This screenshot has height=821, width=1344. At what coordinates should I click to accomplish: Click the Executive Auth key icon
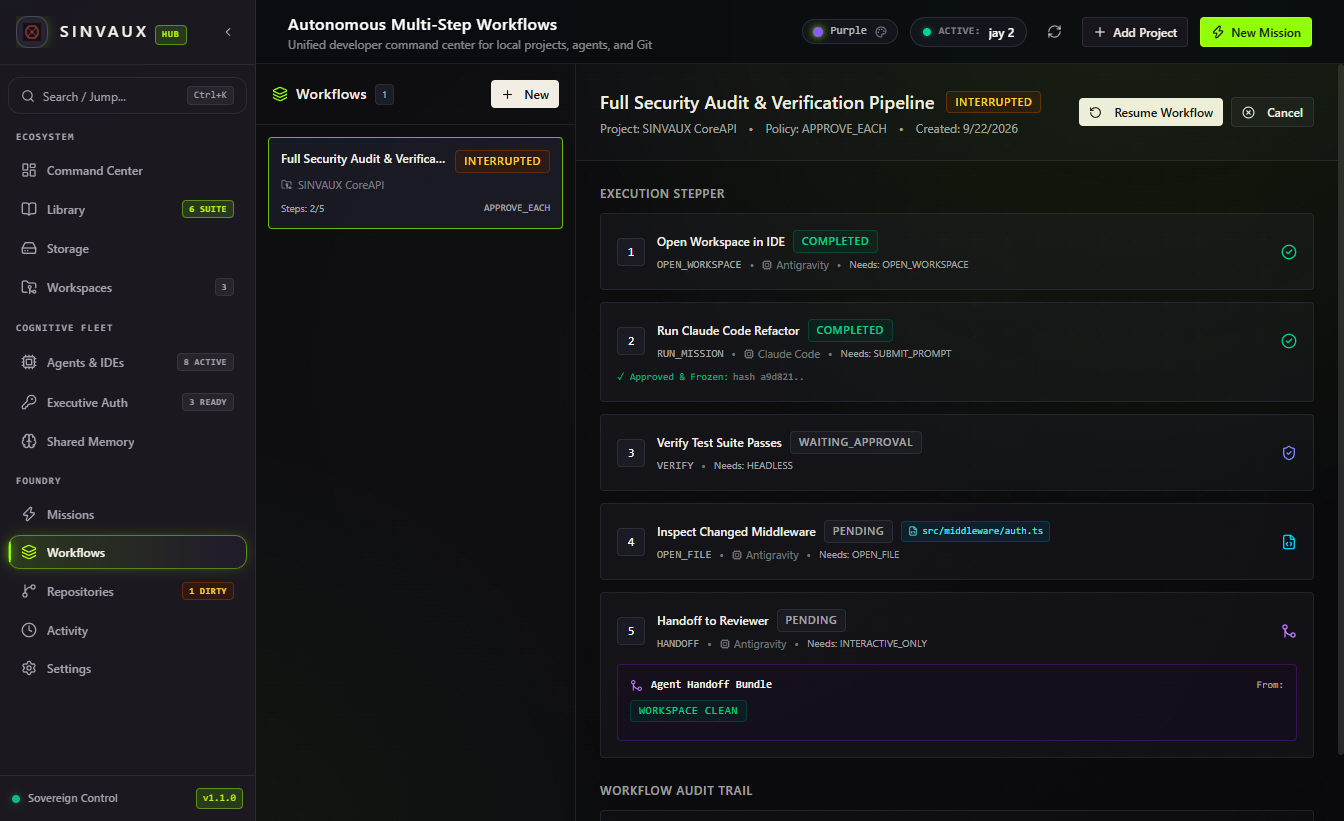click(29, 403)
